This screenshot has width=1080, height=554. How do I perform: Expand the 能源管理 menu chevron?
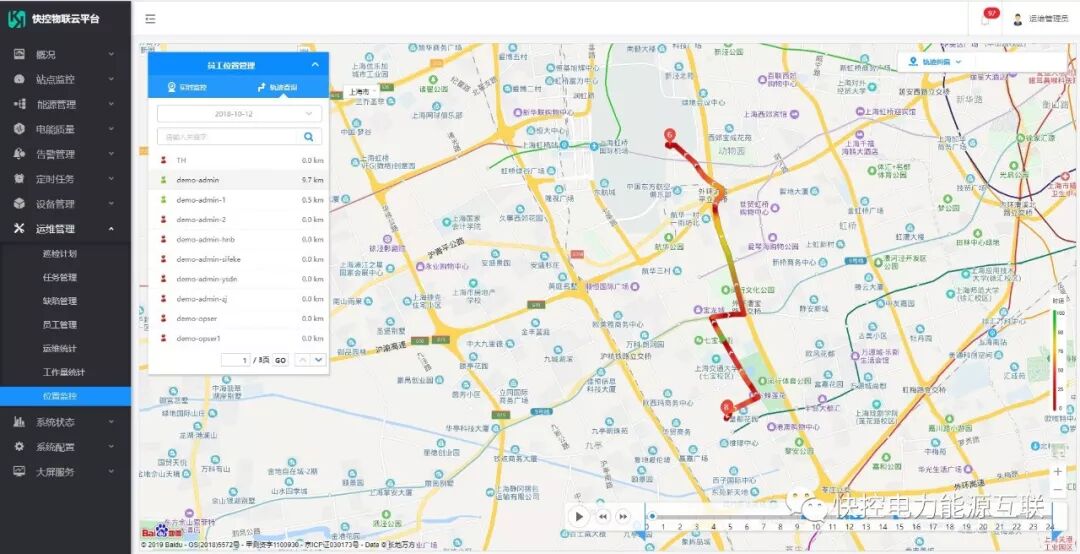click(x=112, y=104)
